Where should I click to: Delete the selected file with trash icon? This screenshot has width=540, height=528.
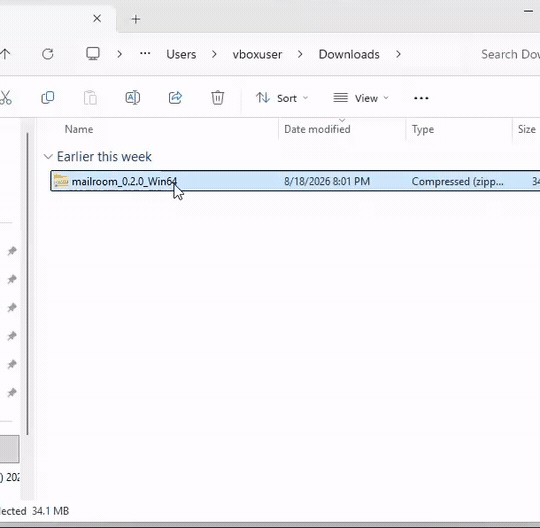pos(218,98)
